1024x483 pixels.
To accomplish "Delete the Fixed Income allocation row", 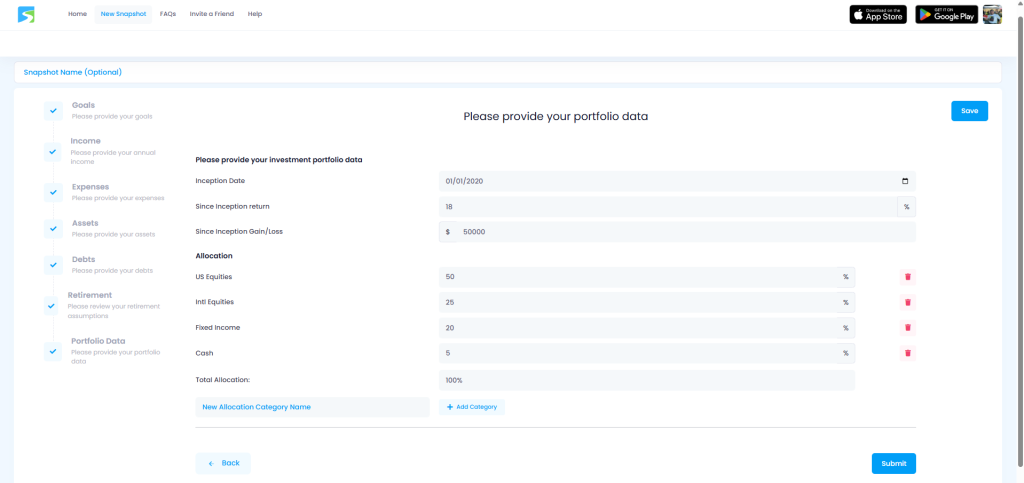I will tap(907, 328).
